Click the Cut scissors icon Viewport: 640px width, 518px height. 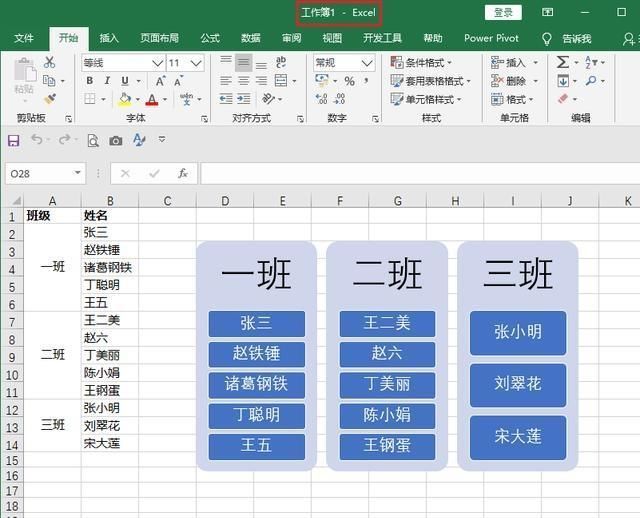point(49,62)
